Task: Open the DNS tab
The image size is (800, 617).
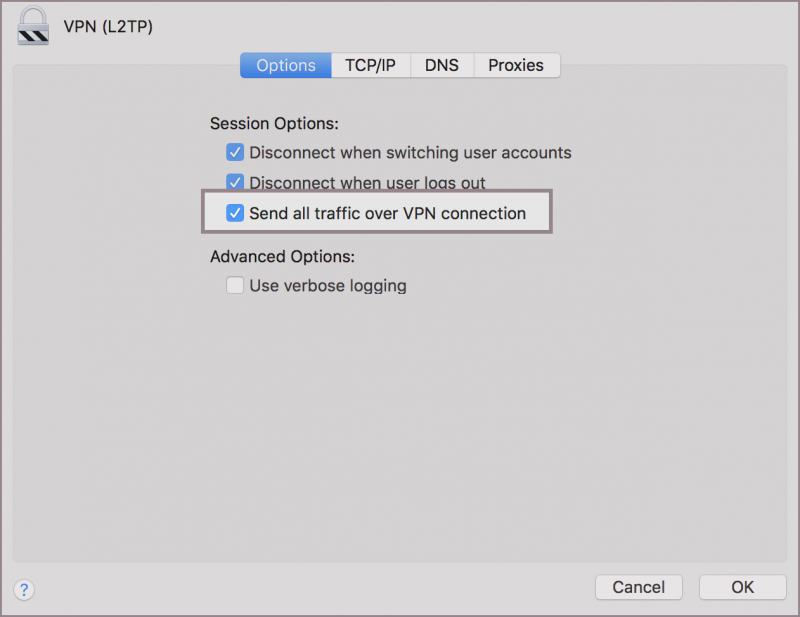Action: [441, 65]
